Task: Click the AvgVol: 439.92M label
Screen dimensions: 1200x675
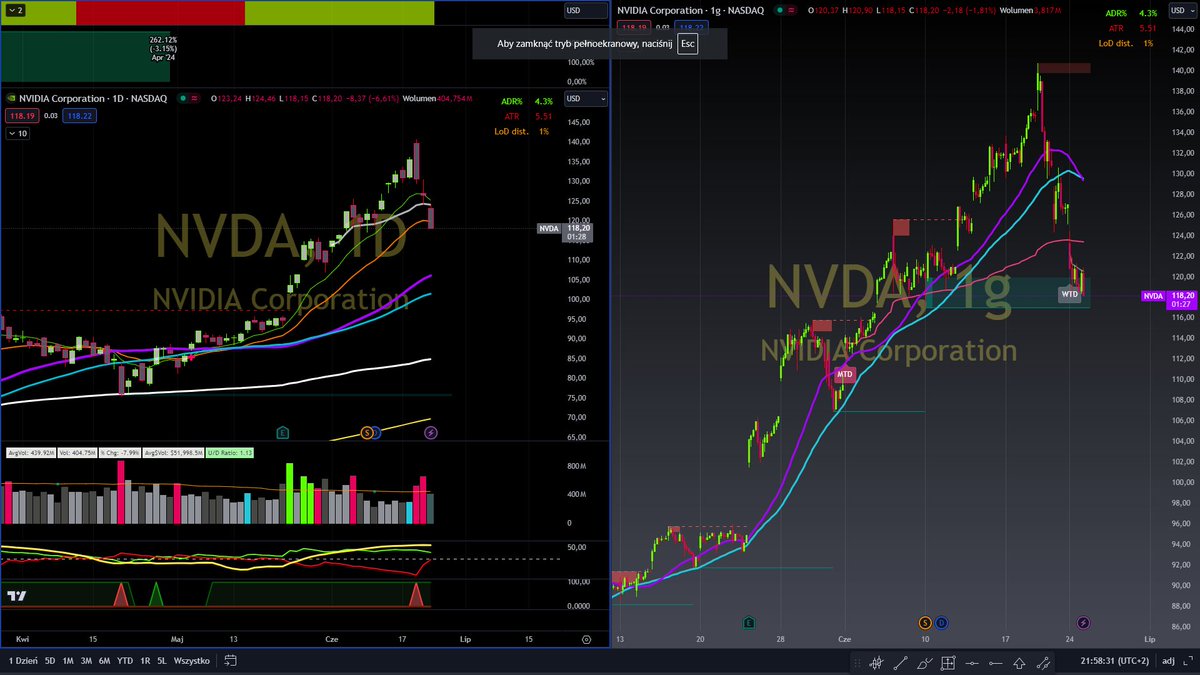Action: pos(31,453)
